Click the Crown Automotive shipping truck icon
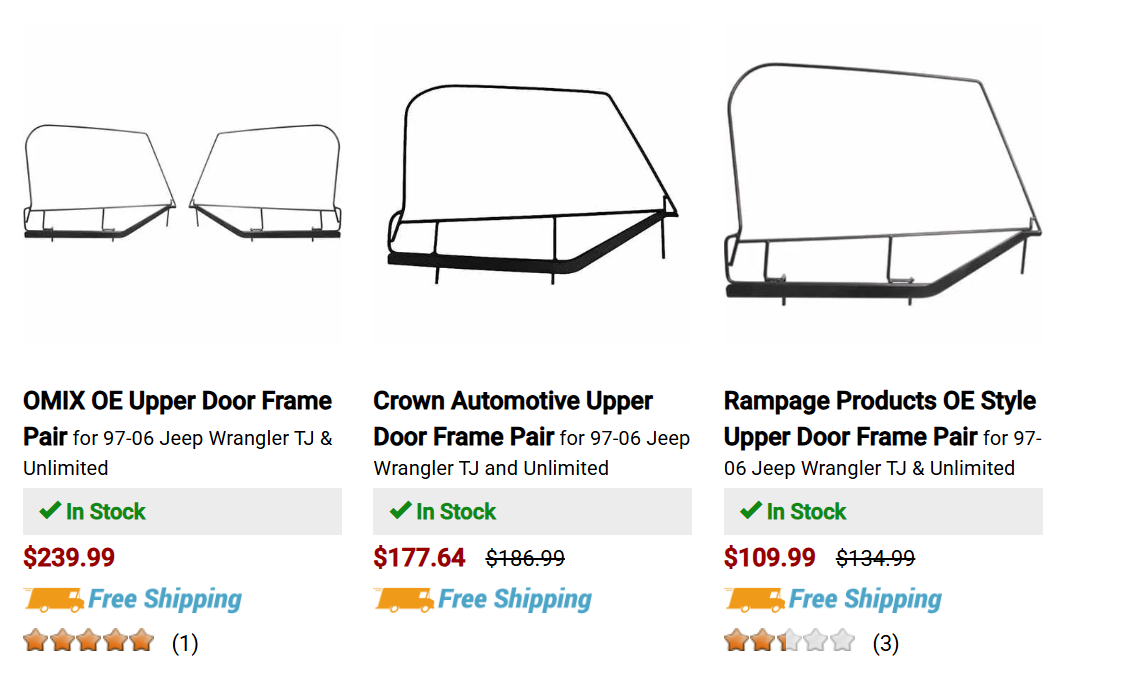The image size is (1142, 683). coord(404,600)
